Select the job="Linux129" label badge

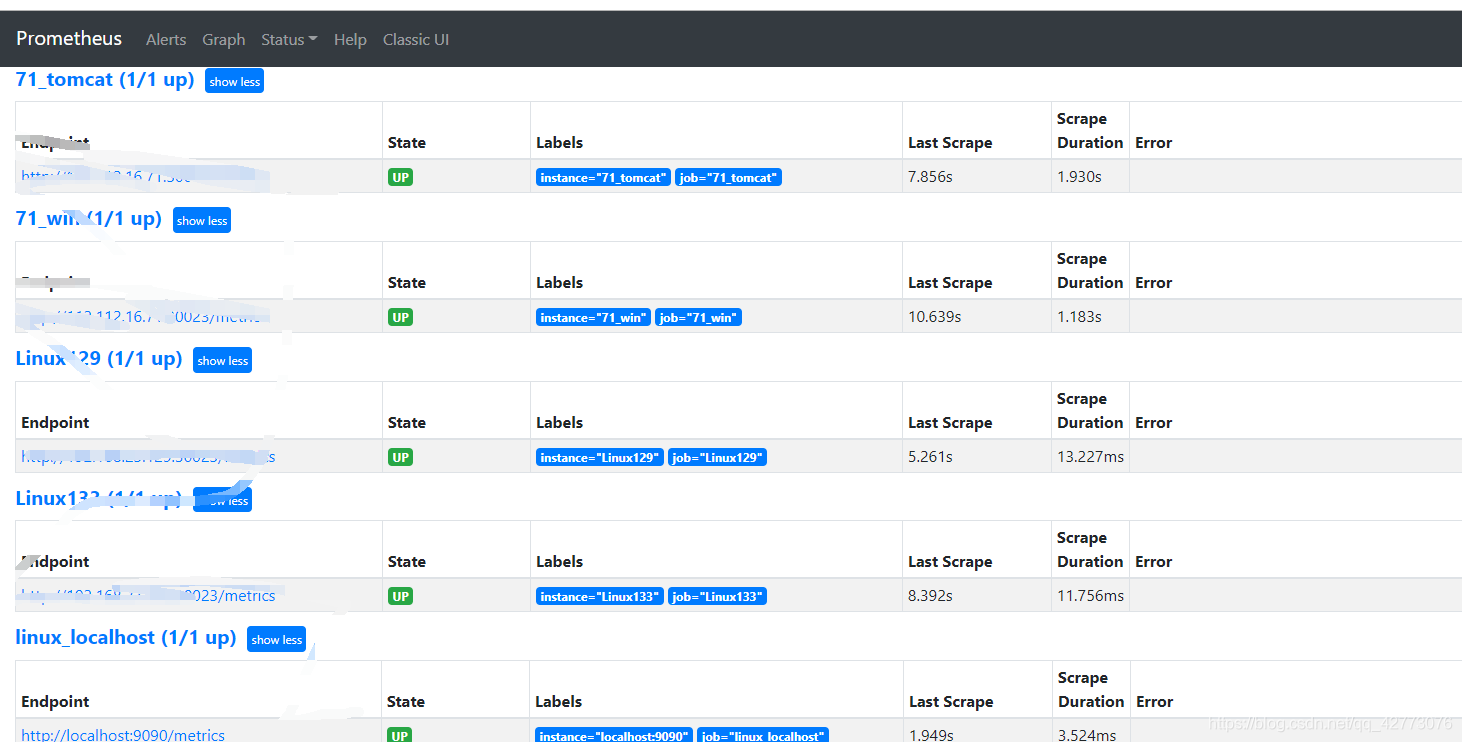pyautogui.click(x=718, y=457)
